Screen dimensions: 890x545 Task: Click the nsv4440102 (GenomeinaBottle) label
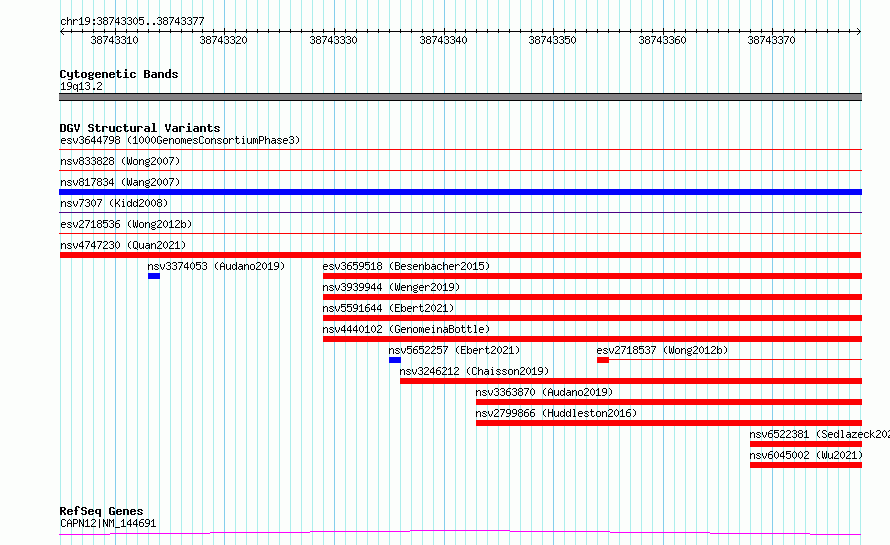tap(406, 329)
